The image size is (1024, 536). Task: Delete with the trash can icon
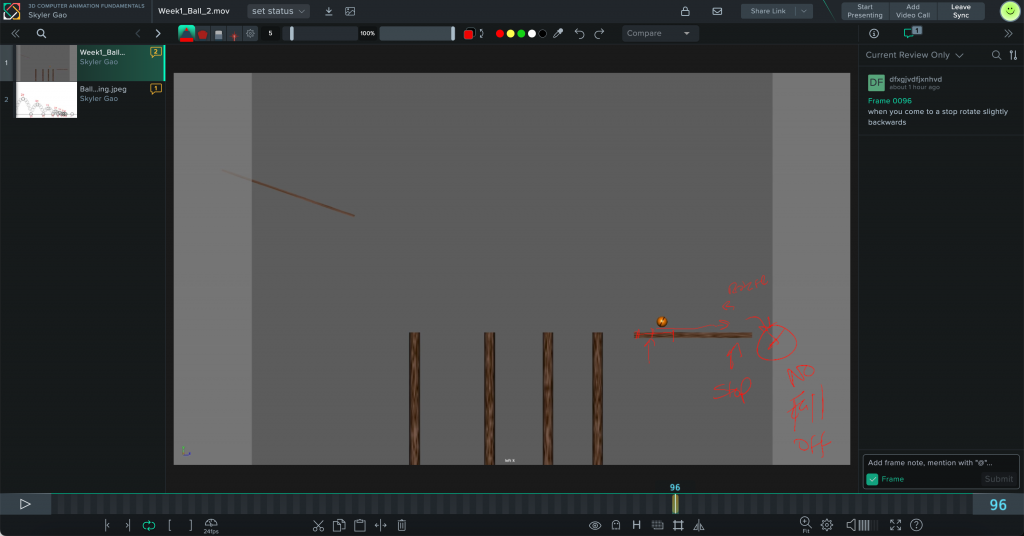(401, 525)
